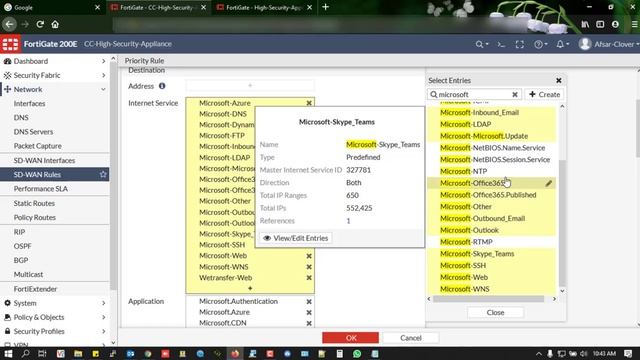Click the microsoft search input field

pyautogui.click(x=473, y=94)
